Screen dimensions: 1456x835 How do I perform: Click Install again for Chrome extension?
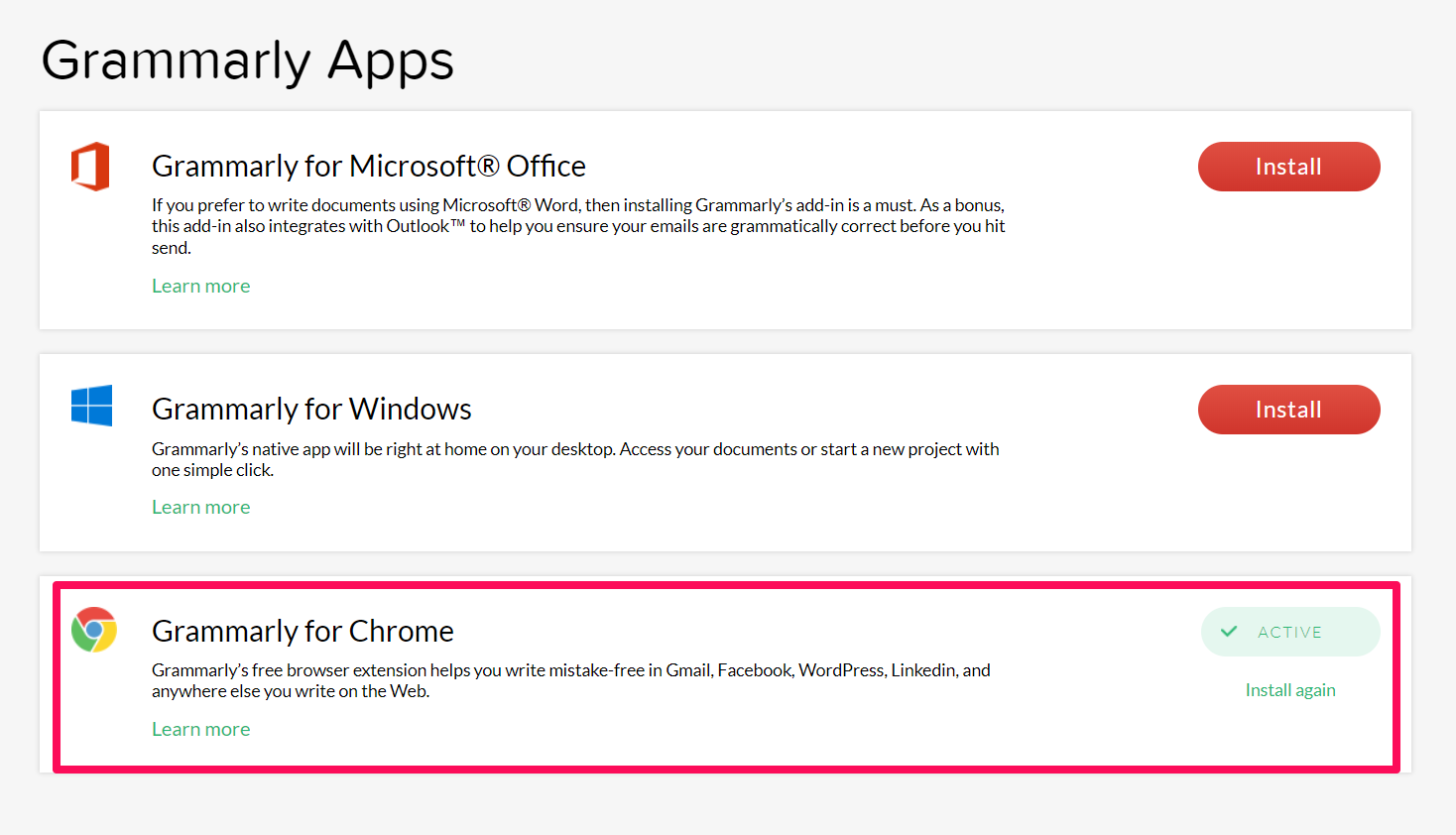(1290, 690)
